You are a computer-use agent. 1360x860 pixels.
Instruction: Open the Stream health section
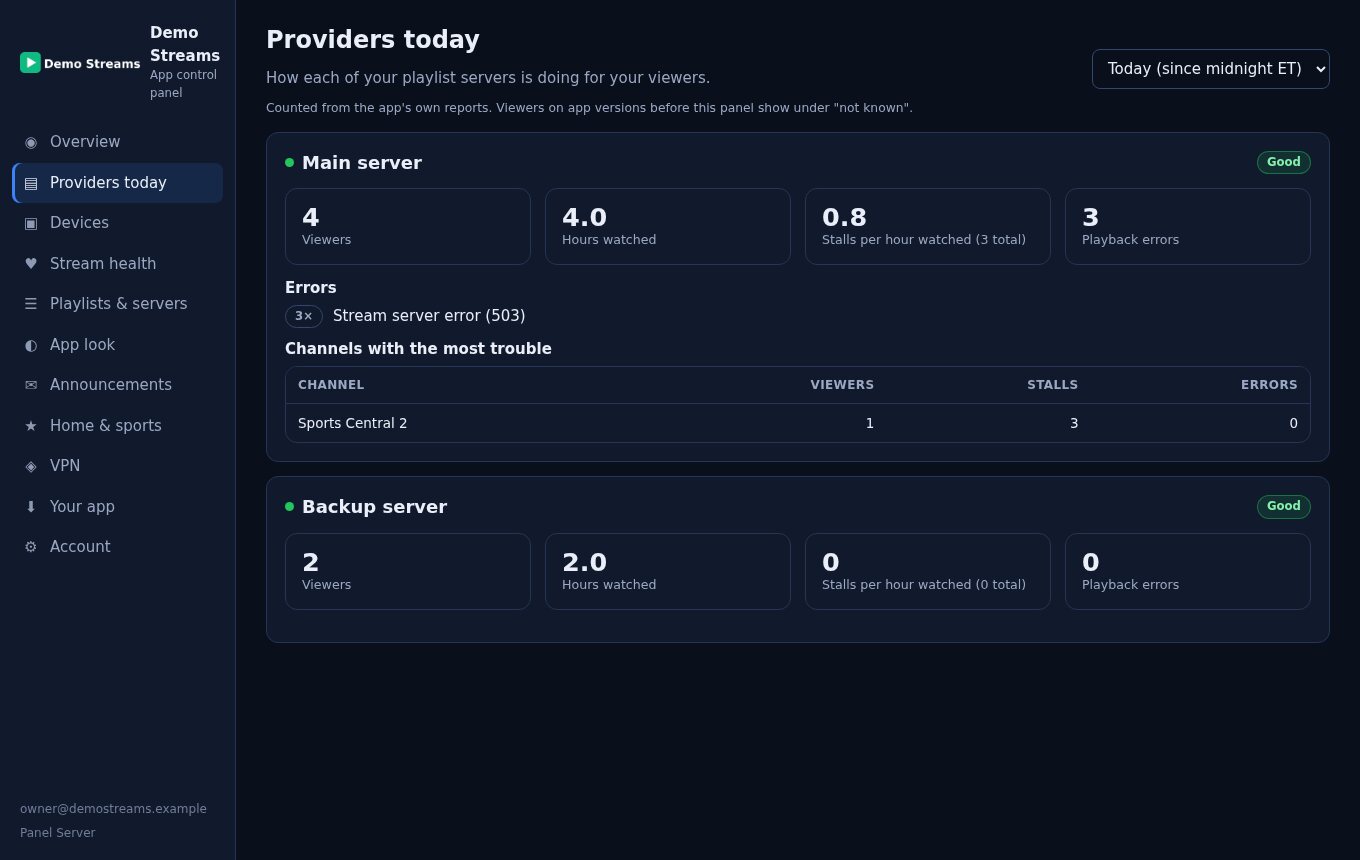point(118,264)
